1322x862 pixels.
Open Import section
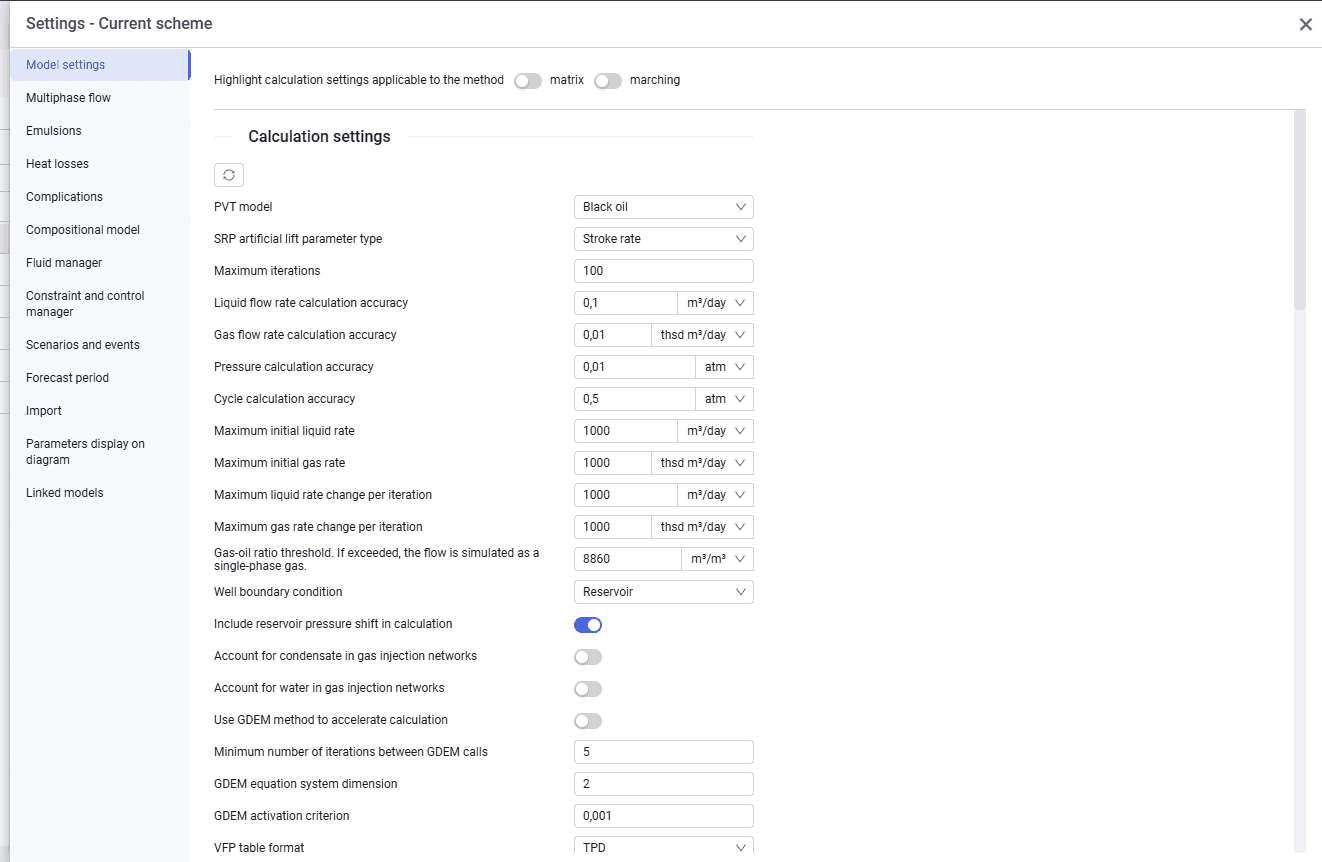coord(100,411)
